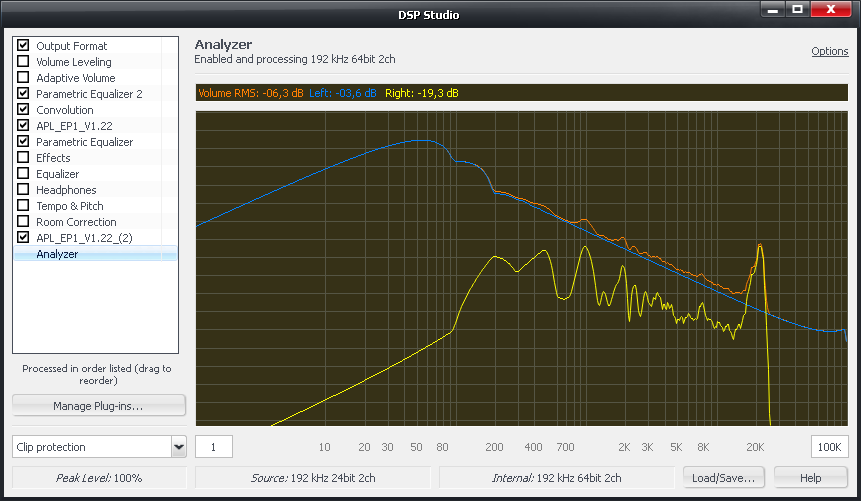Uncheck the APL_EP1_V1.22 checkbox
861x501 pixels.
[x=23, y=125]
